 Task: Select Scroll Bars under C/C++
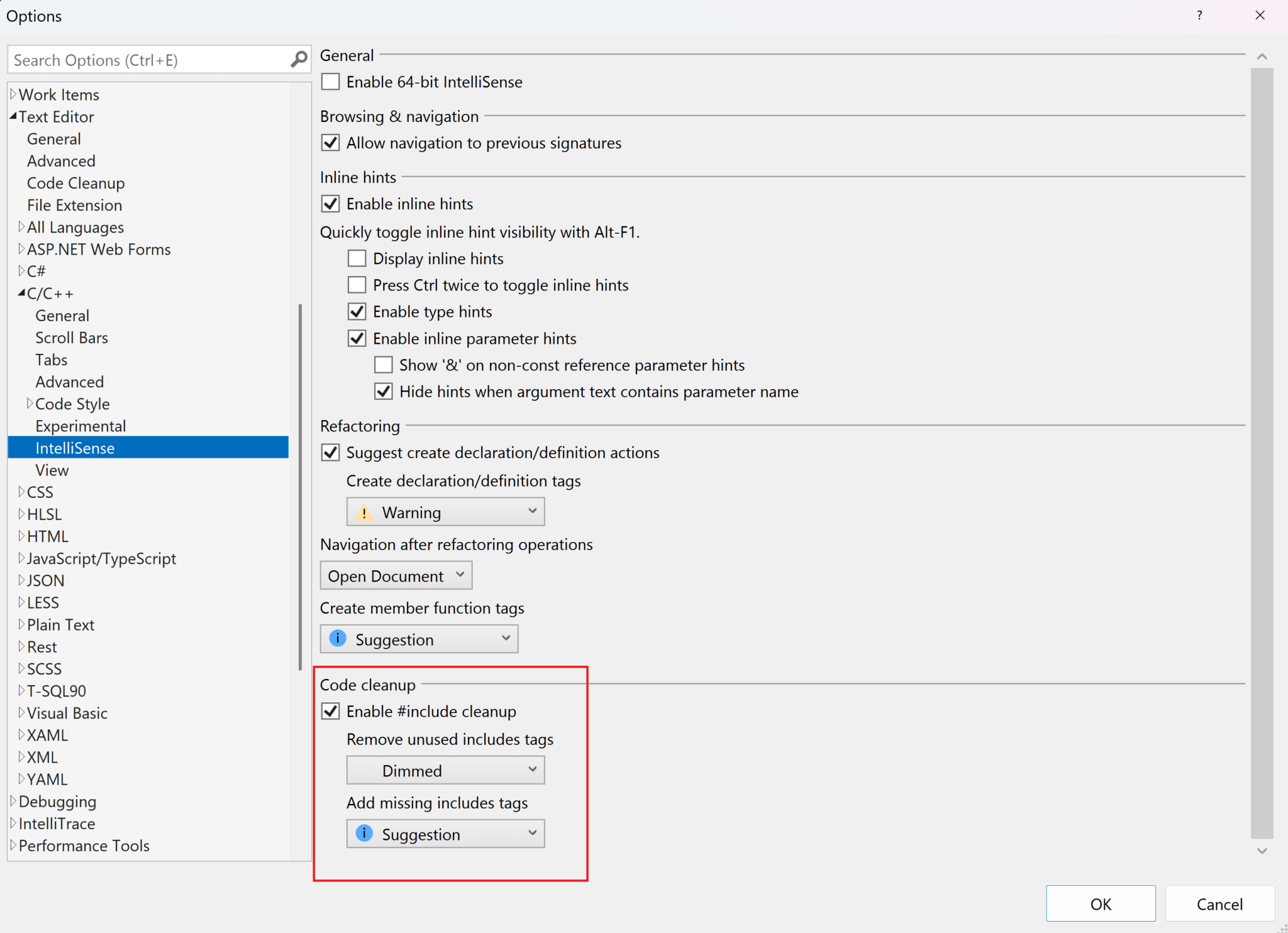71,337
